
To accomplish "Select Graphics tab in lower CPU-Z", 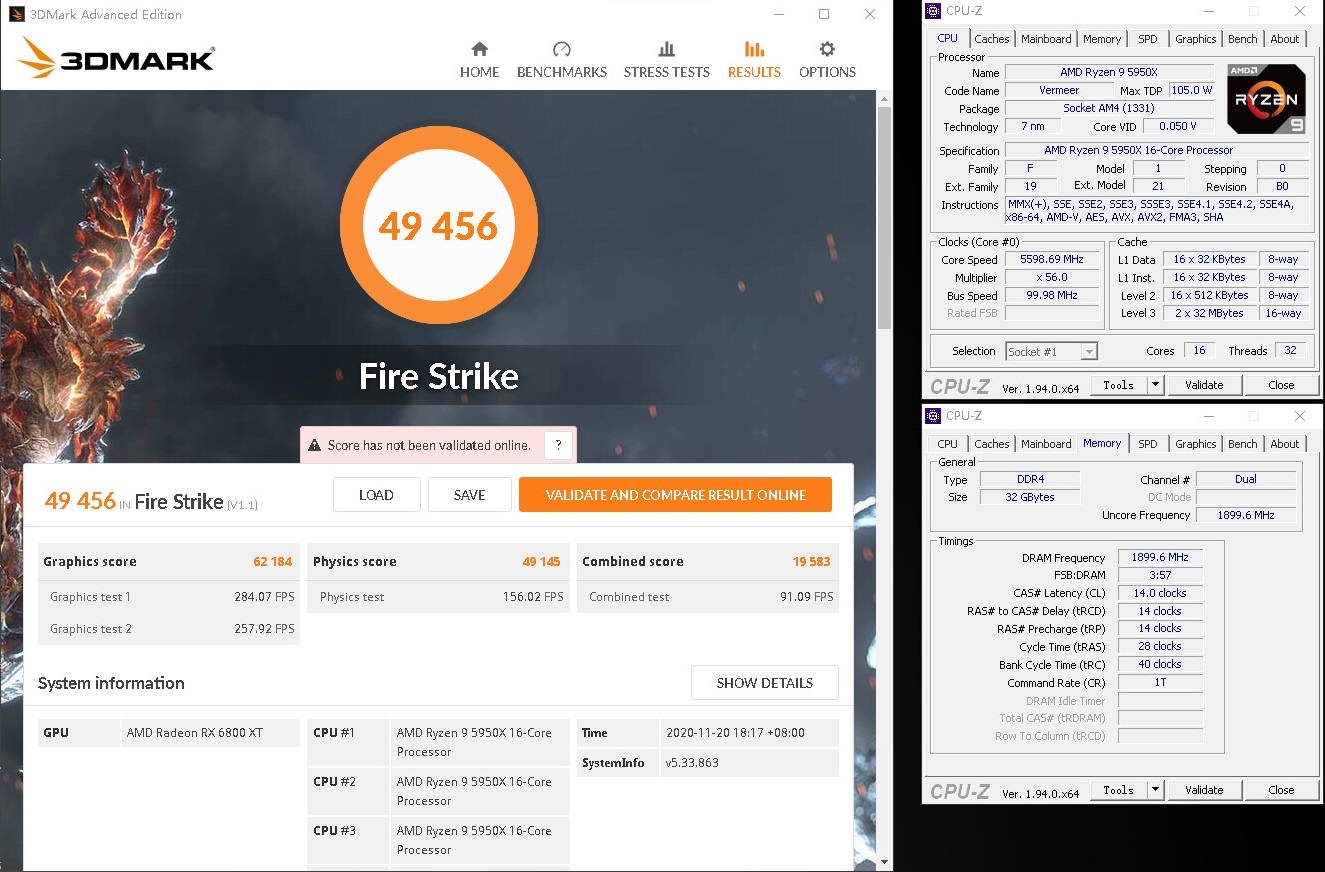I will 1195,444.
